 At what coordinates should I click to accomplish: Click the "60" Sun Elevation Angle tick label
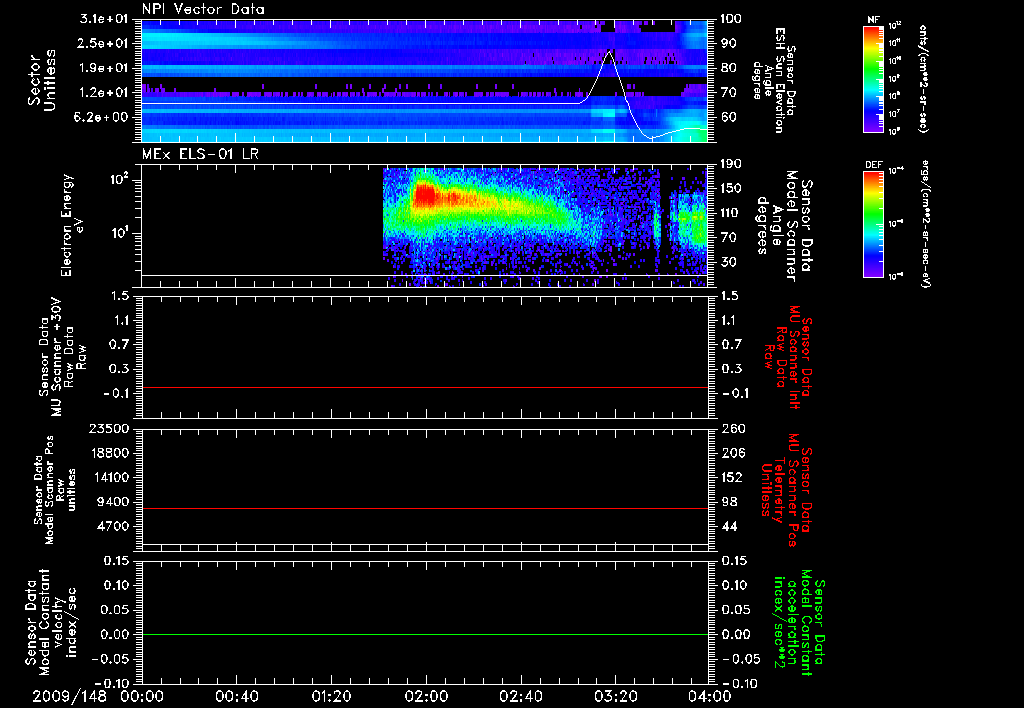tap(728, 117)
